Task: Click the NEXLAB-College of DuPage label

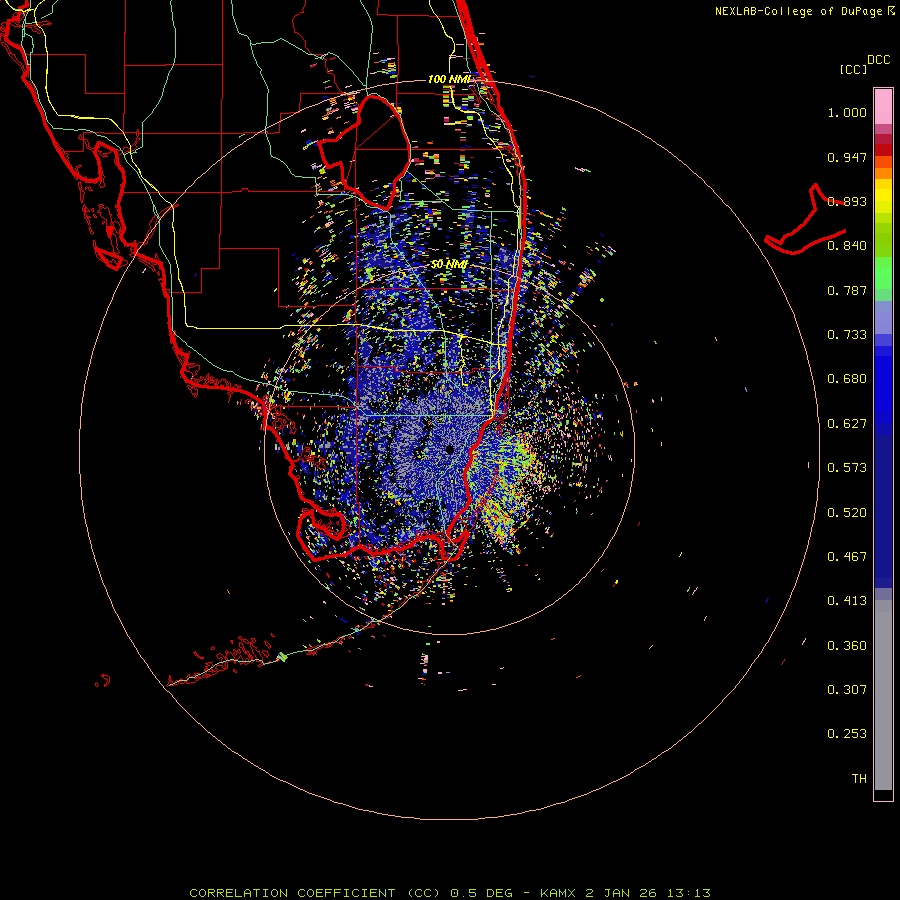Action: click(798, 11)
